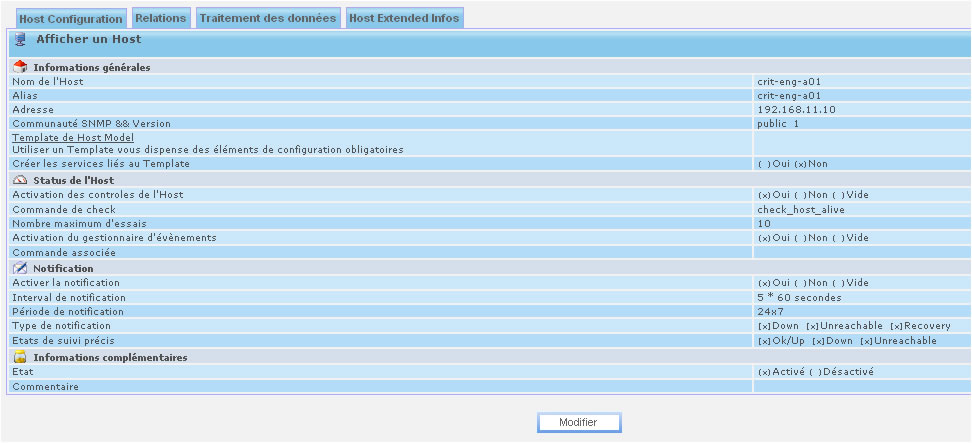This screenshot has height=443, width=972.
Task: Click the lock icon for Informations complémentaires
Action: 20,357
